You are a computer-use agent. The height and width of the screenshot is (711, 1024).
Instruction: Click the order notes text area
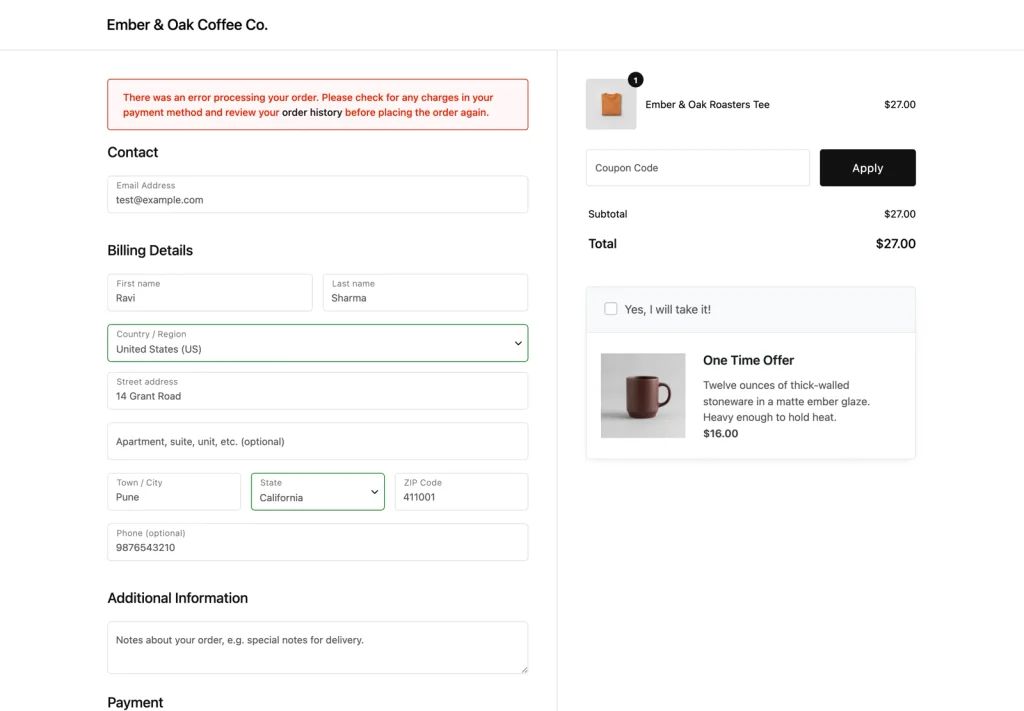pyautogui.click(x=317, y=648)
